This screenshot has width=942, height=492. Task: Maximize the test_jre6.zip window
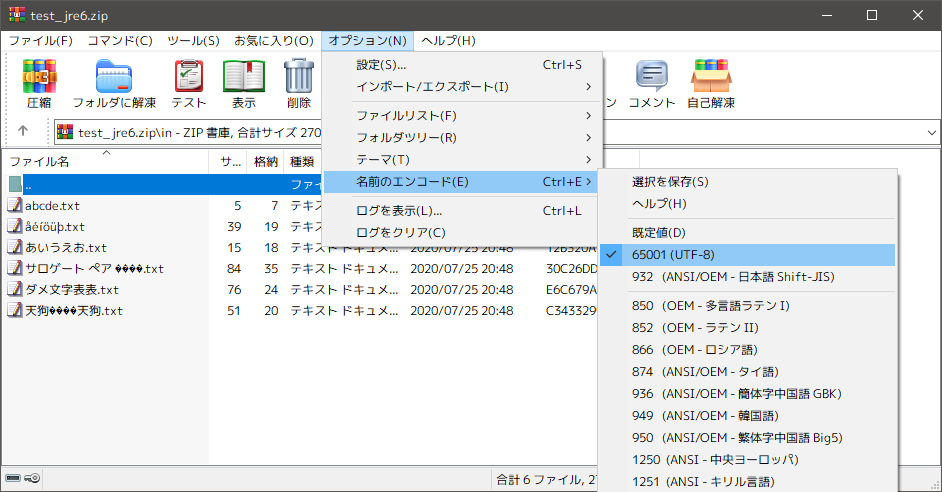pyautogui.click(x=872, y=15)
